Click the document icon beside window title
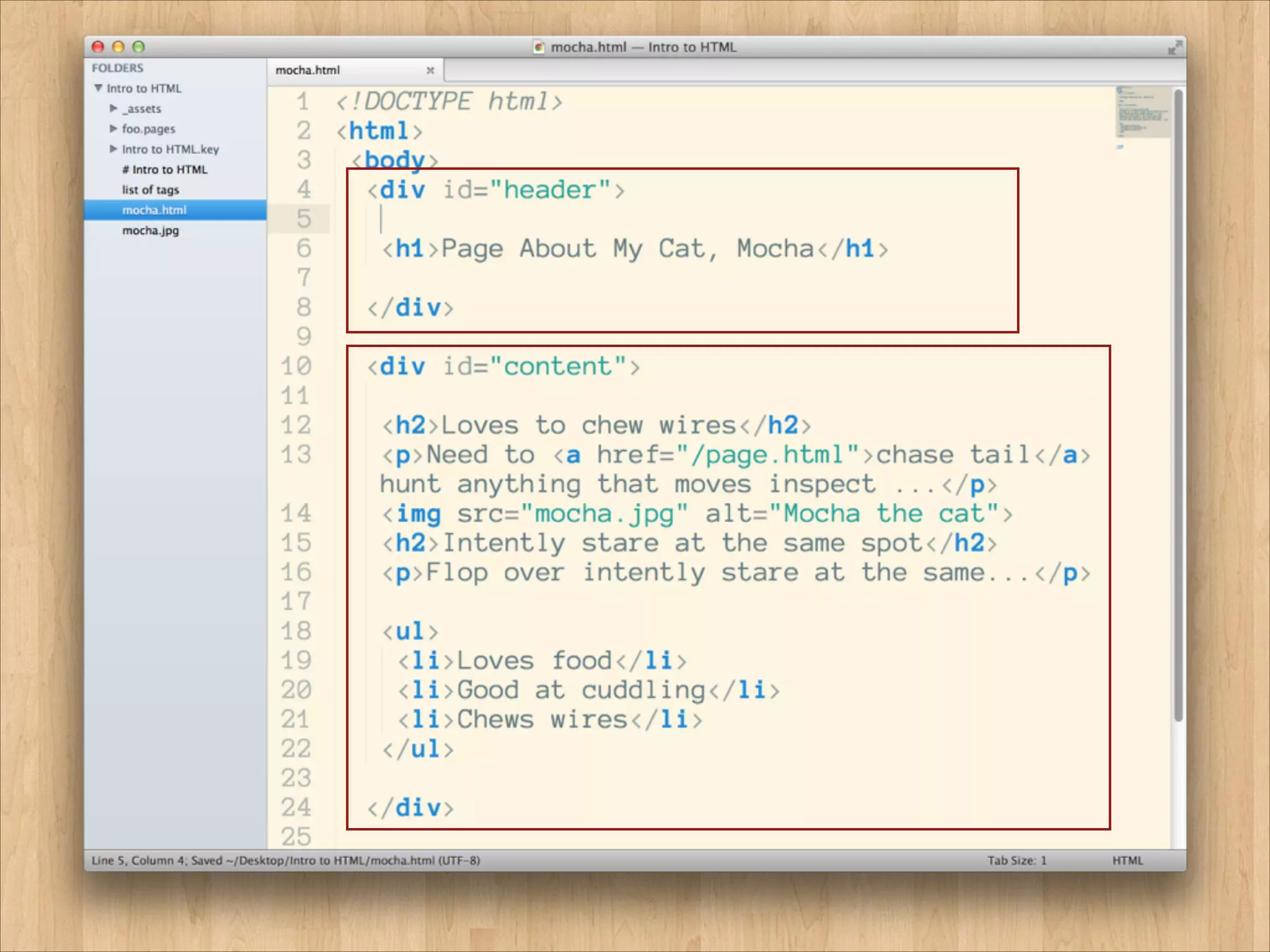This screenshot has width=1270, height=952. (x=539, y=48)
